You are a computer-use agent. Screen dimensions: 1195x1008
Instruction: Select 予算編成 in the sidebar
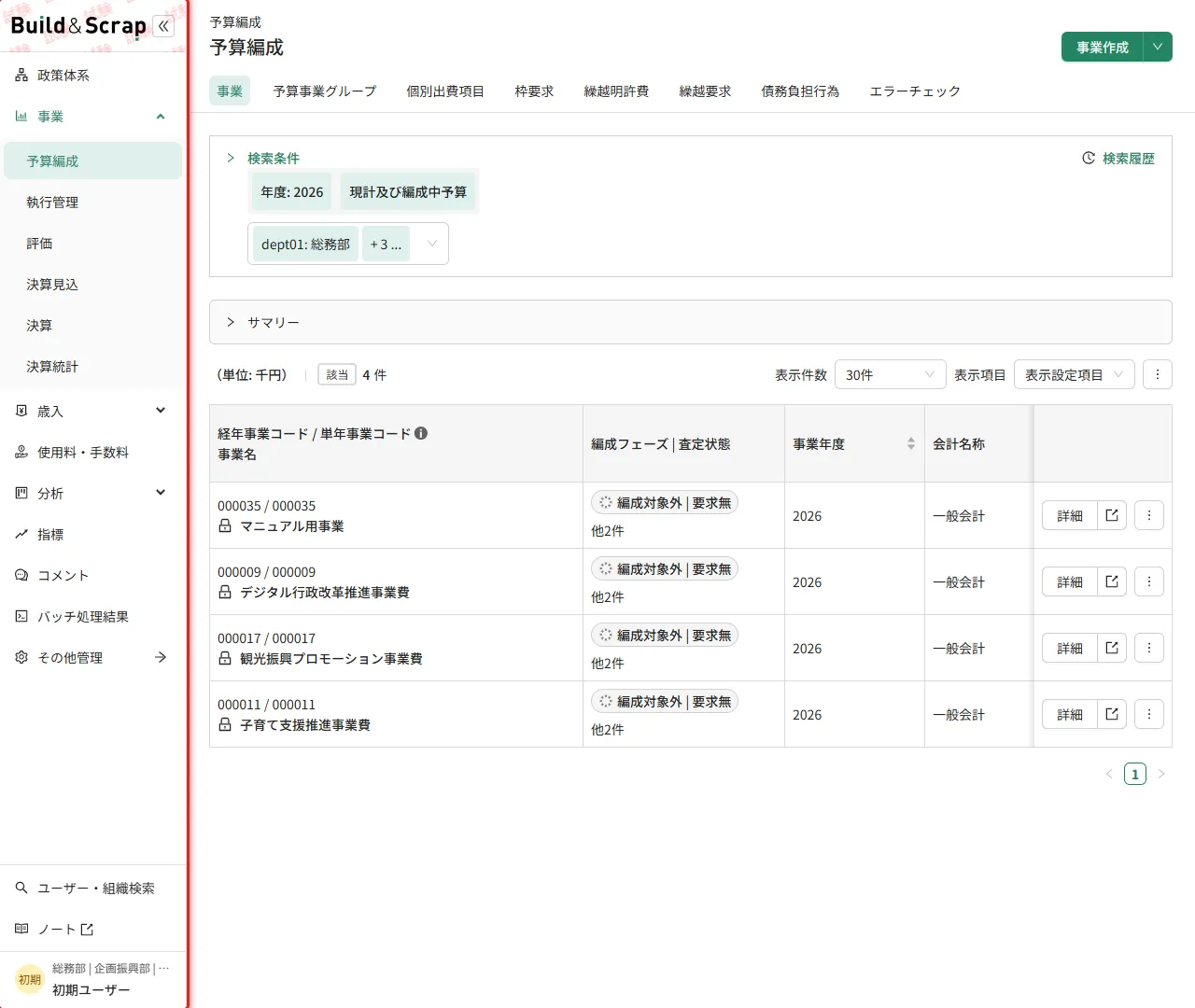pyautogui.click(x=93, y=161)
